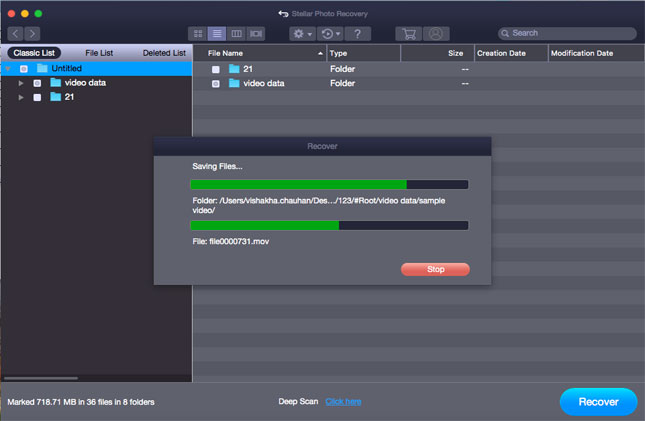Viewport: 645px width, 421px height.
Task: Click the horizontal scrollbar under the tree
Action: pos(41,378)
